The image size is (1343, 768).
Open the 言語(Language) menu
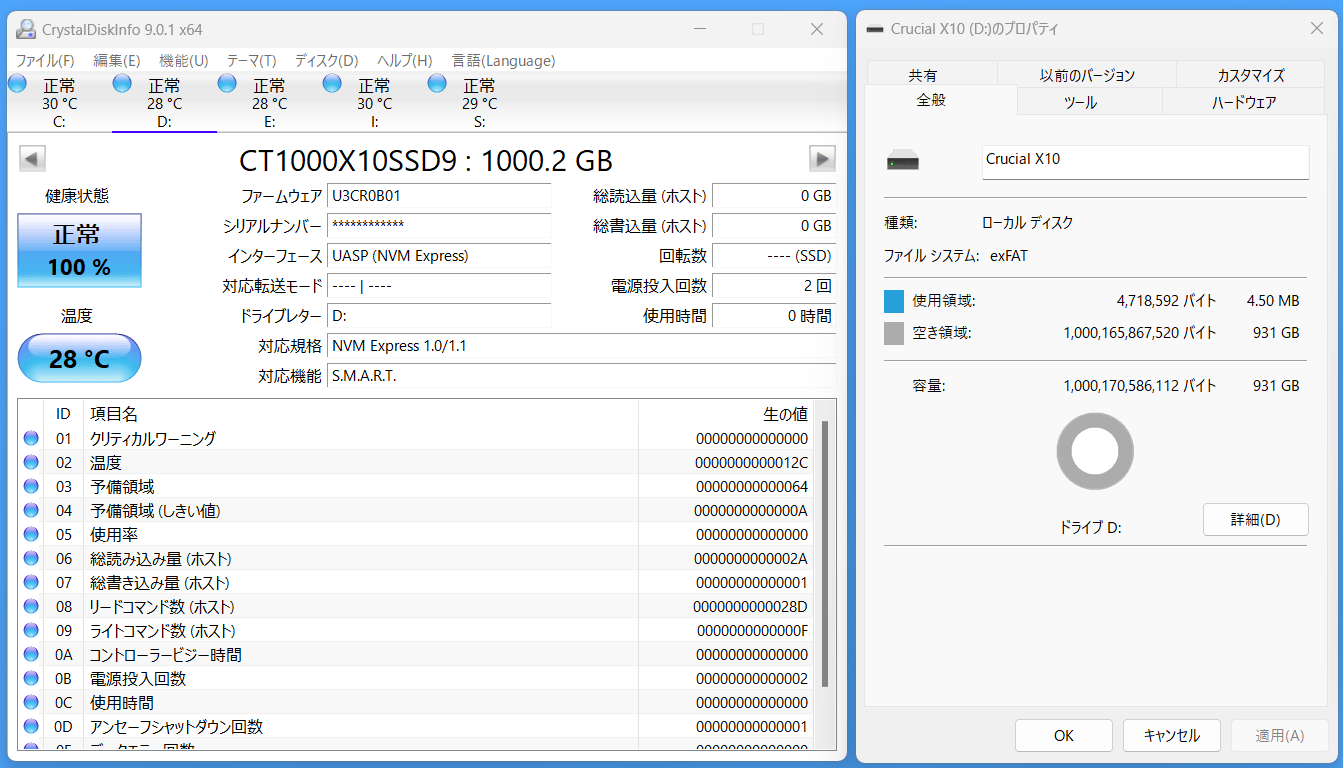pos(504,61)
